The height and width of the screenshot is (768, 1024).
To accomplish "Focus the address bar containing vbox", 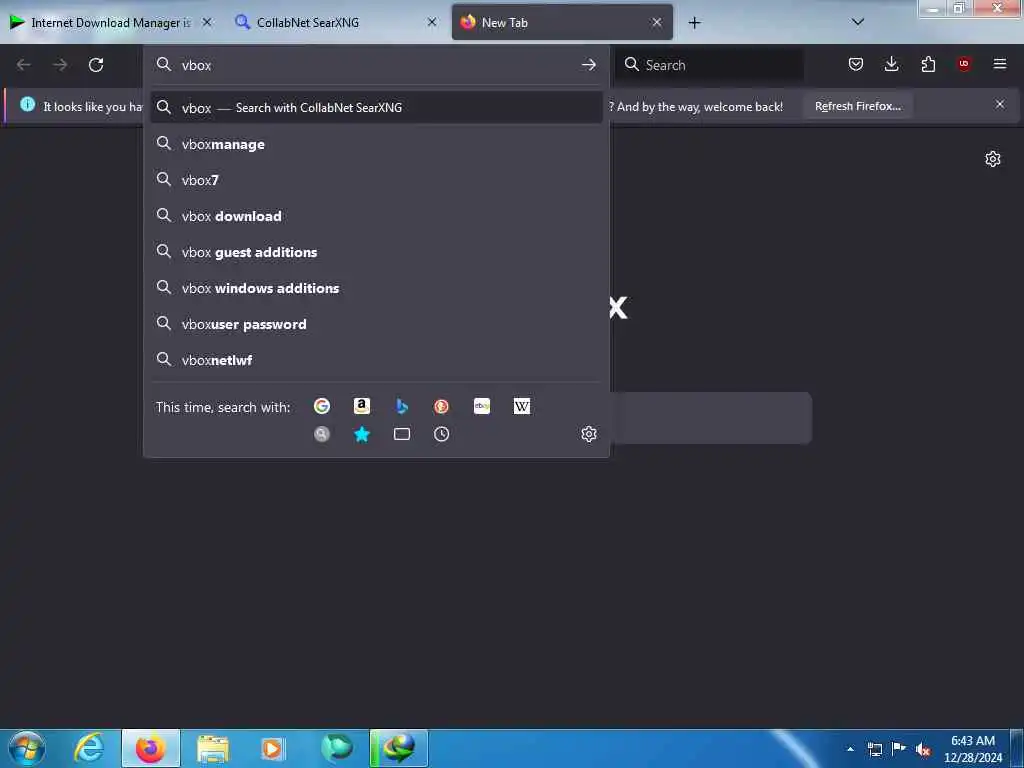I will tap(376, 65).
